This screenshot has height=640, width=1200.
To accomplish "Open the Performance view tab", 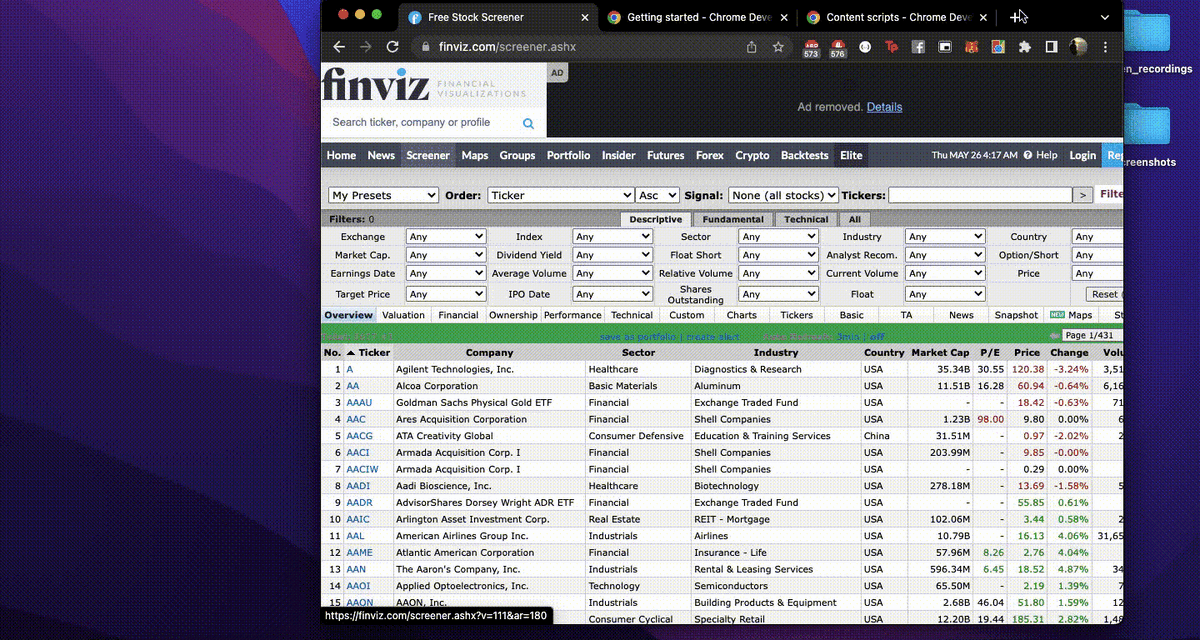I will pyautogui.click(x=573, y=315).
